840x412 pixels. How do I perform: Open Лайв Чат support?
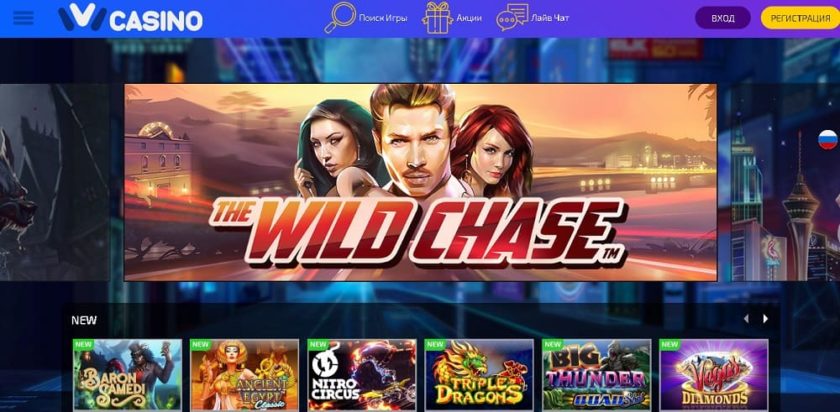pyautogui.click(x=550, y=18)
